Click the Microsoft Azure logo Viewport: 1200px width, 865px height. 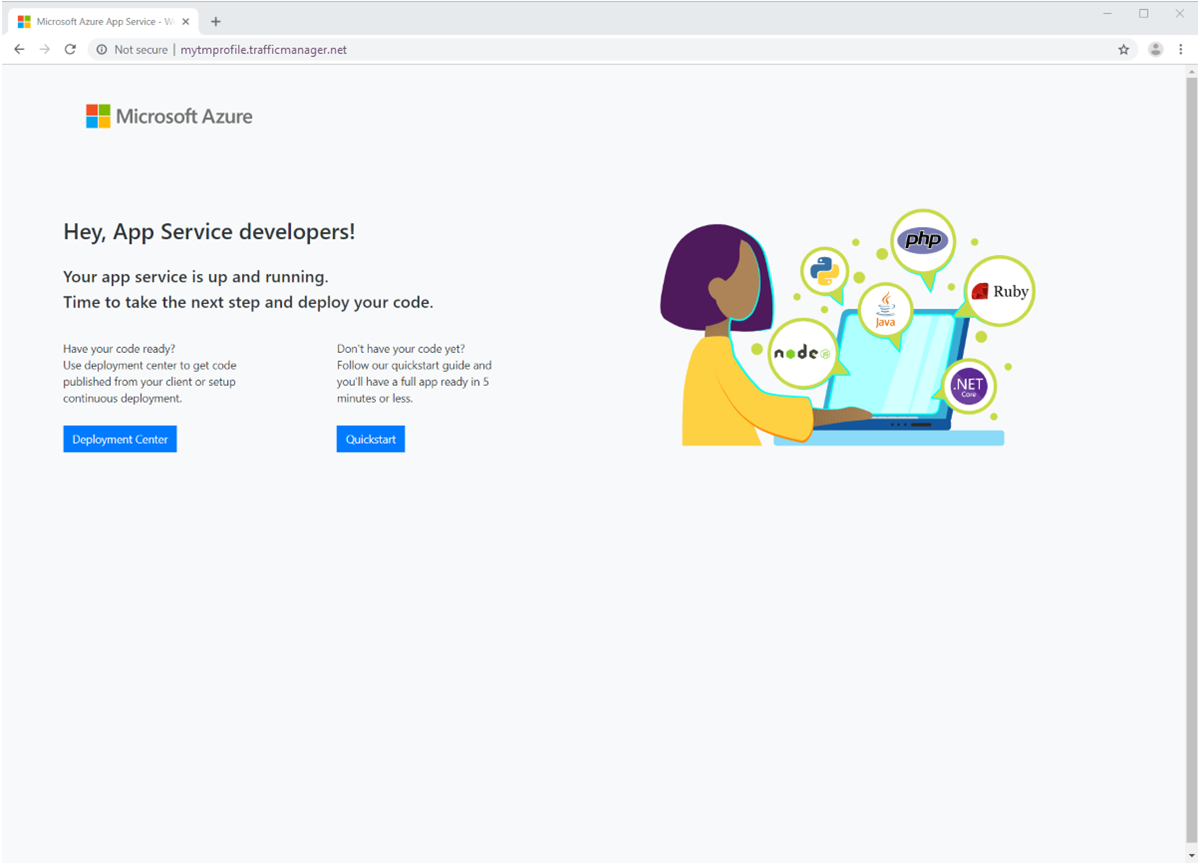coord(169,115)
